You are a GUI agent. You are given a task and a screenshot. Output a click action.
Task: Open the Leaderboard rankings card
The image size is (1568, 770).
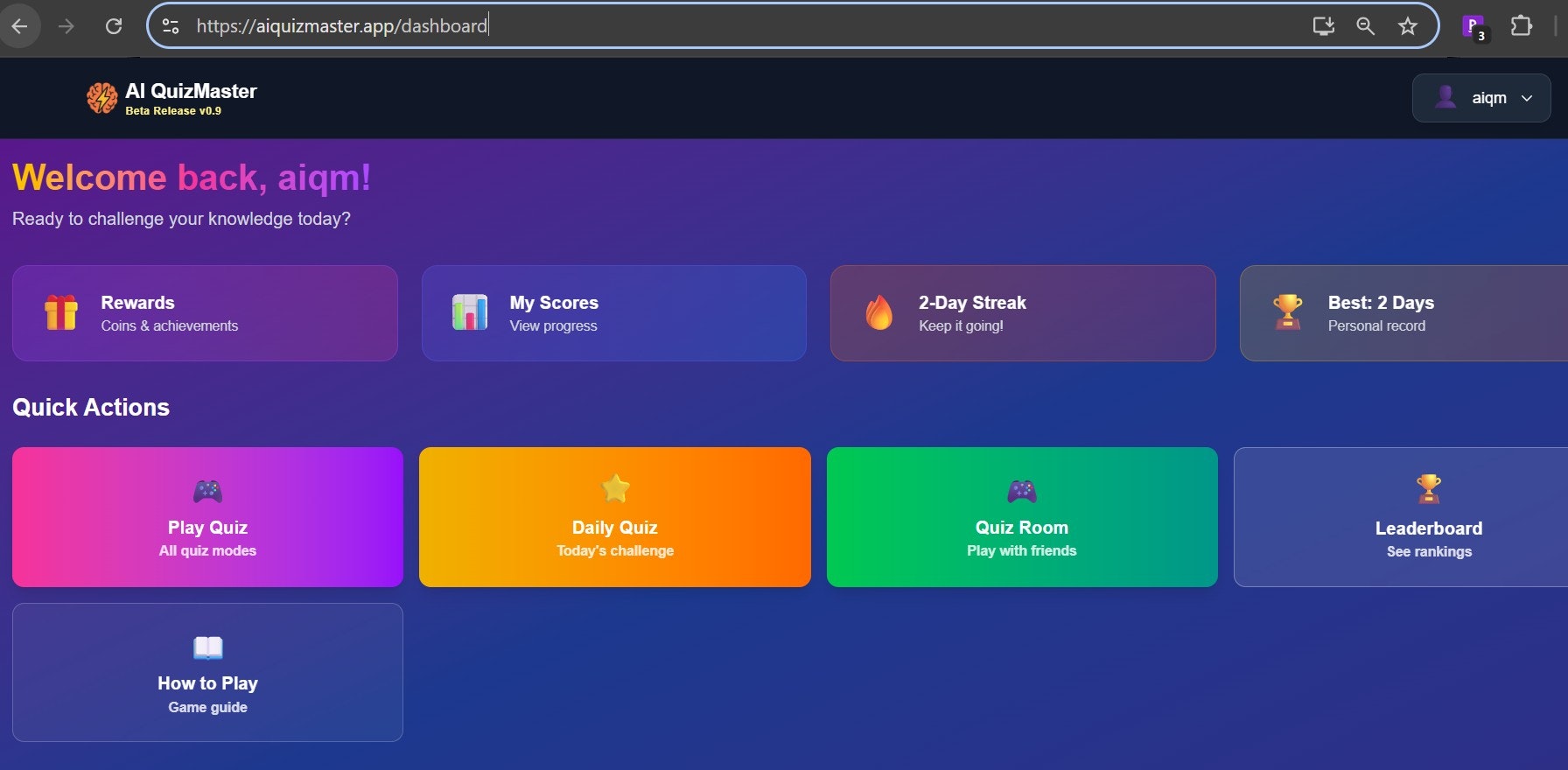(1401, 517)
